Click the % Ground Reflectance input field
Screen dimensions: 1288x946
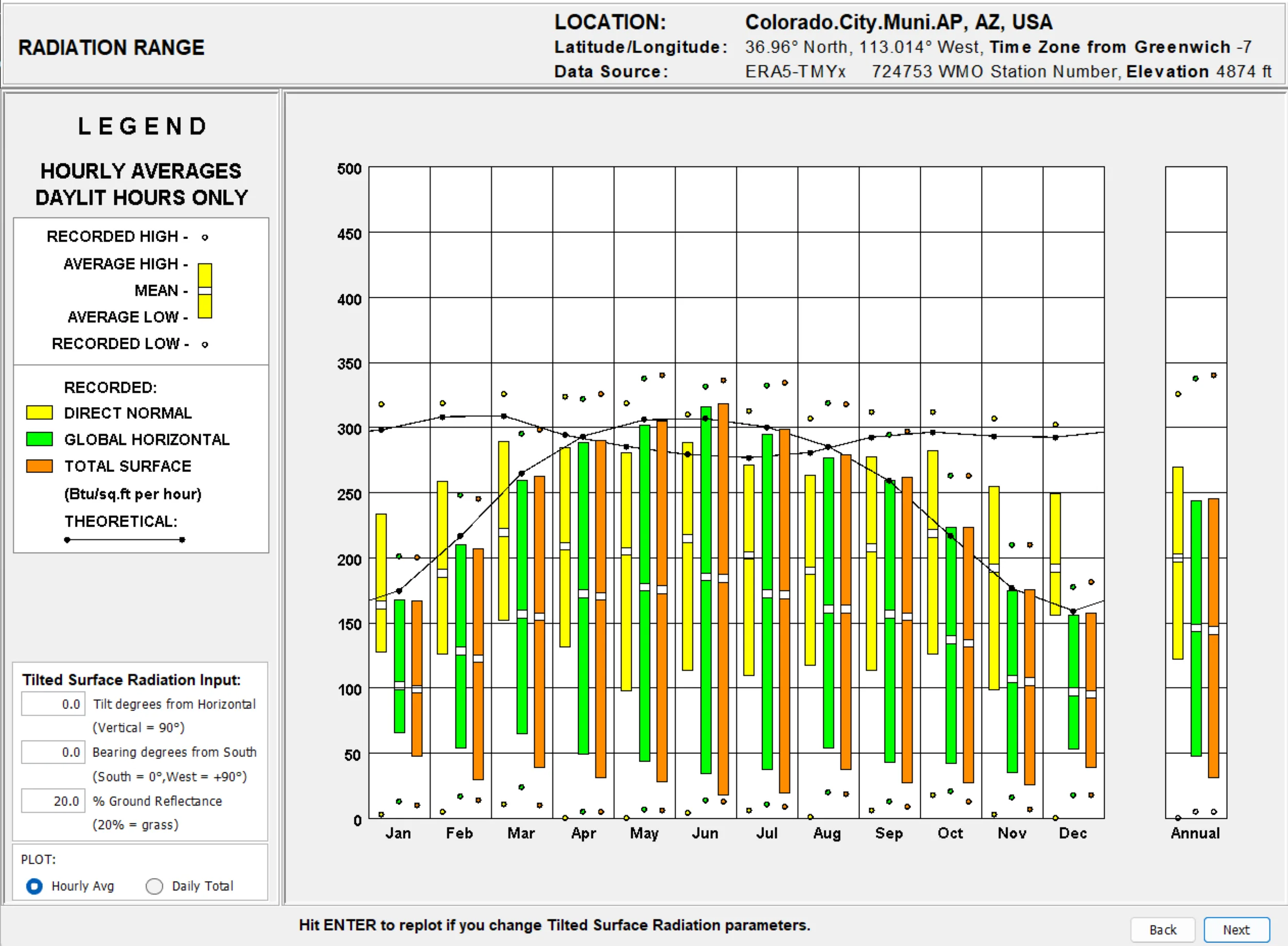[x=53, y=801]
